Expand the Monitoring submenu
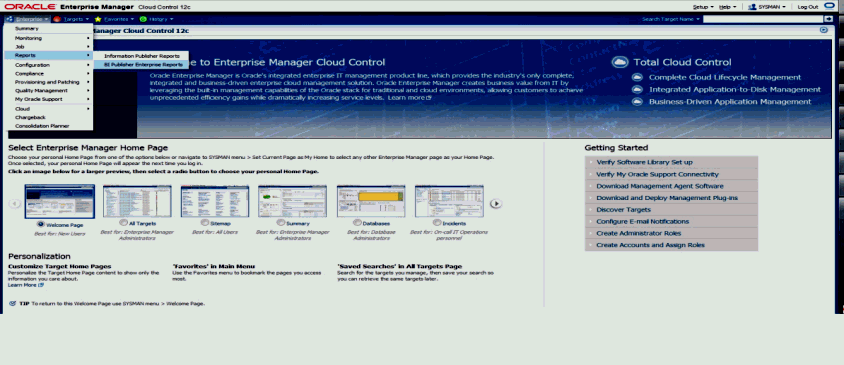The image size is (844, 365). [48, 38]
